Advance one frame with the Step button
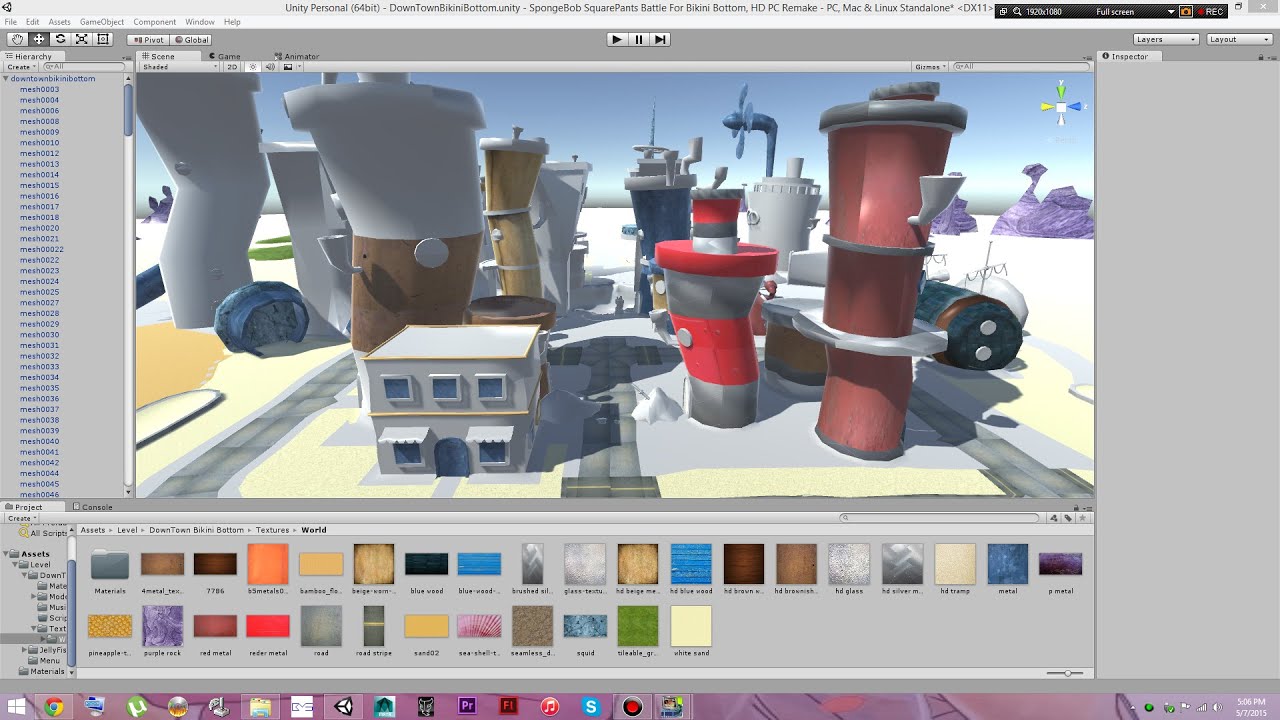1280x720 pixels. (x=659, y=39)
